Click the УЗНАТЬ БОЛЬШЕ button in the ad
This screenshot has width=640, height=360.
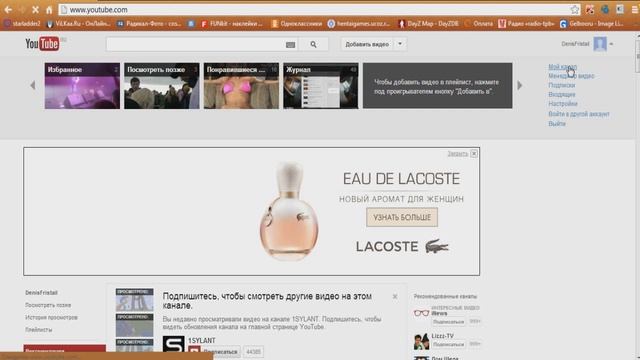pyautogui.click(x=402, y=217)
